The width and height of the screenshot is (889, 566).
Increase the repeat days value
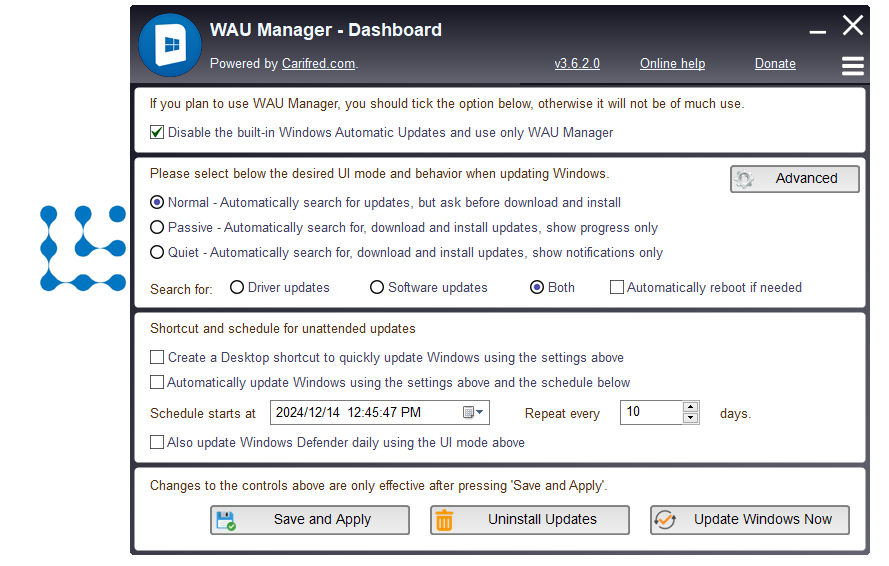(x=690, y=407)
